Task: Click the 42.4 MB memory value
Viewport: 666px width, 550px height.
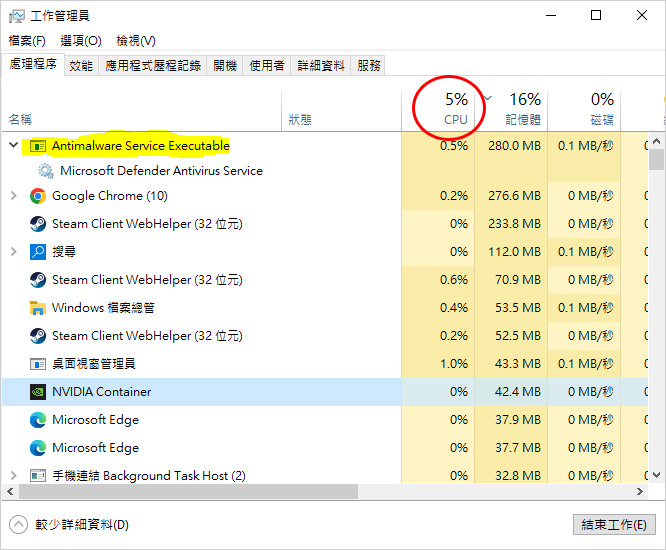Action: point(518,392)
